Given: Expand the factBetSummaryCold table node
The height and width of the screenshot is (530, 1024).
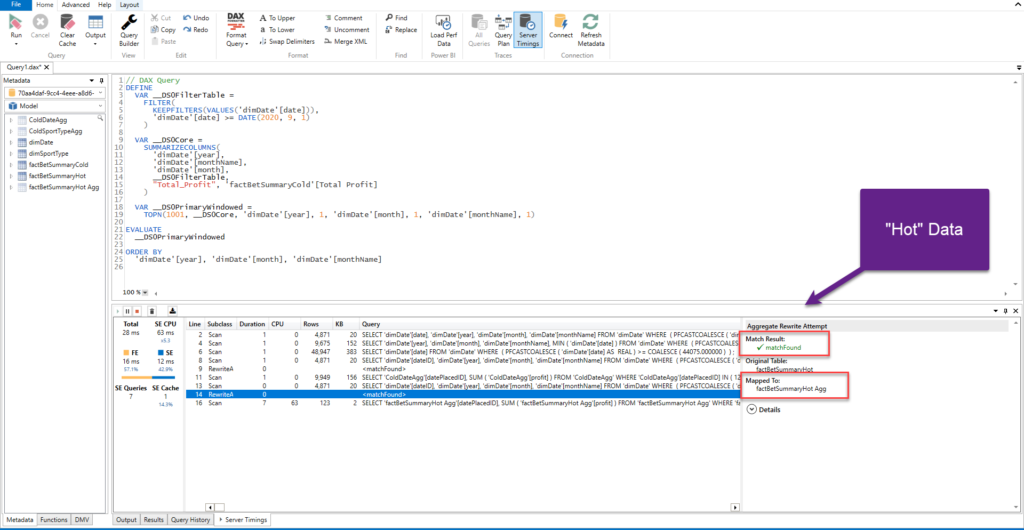Looking at the screenshot, I should tap(10, 164).
